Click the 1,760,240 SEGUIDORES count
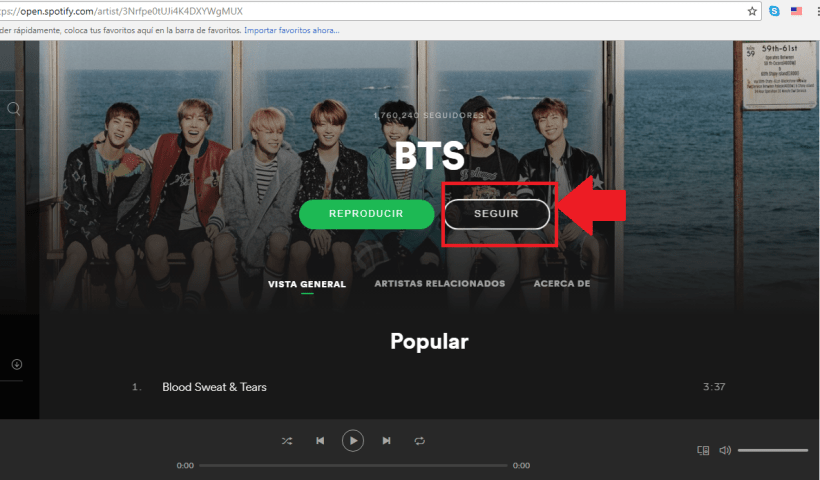The image size is (820, 480). pyautogui.click(x=429, y=115)
